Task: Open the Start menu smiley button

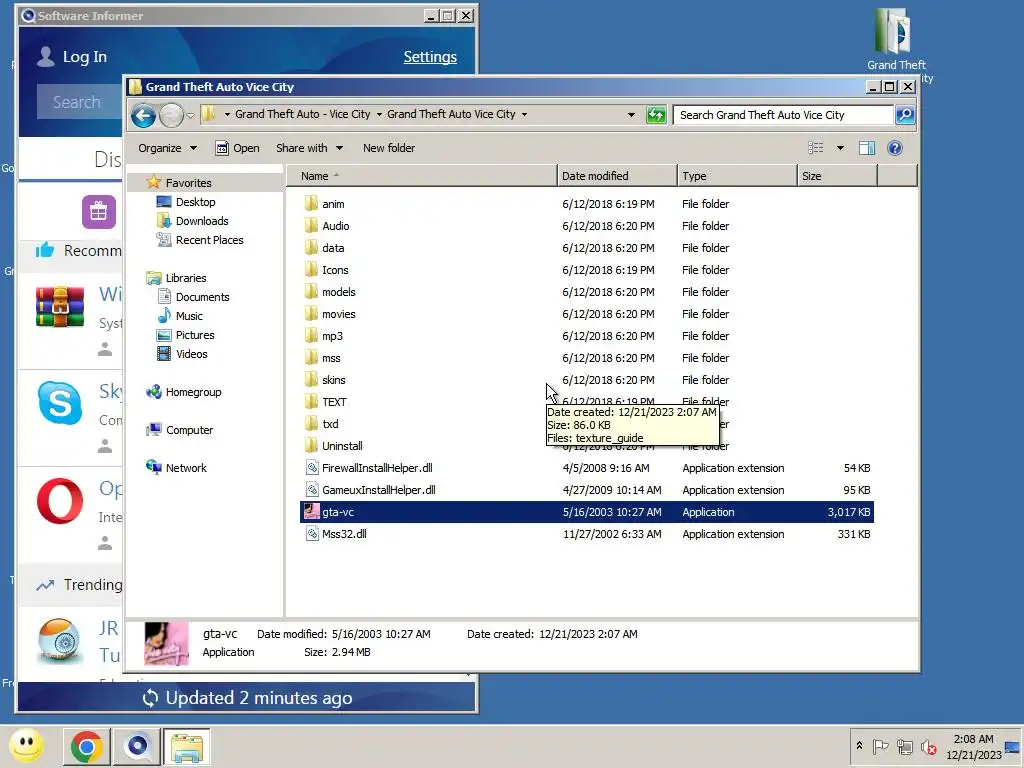Action: [x=27, y=746]
